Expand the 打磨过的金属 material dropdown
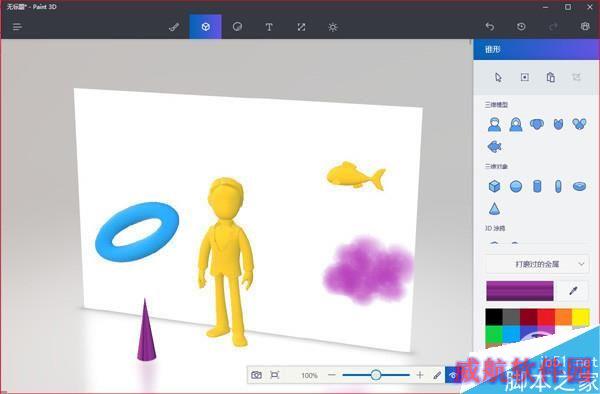This screenshot has width=600, height=394. click(537, 264)
